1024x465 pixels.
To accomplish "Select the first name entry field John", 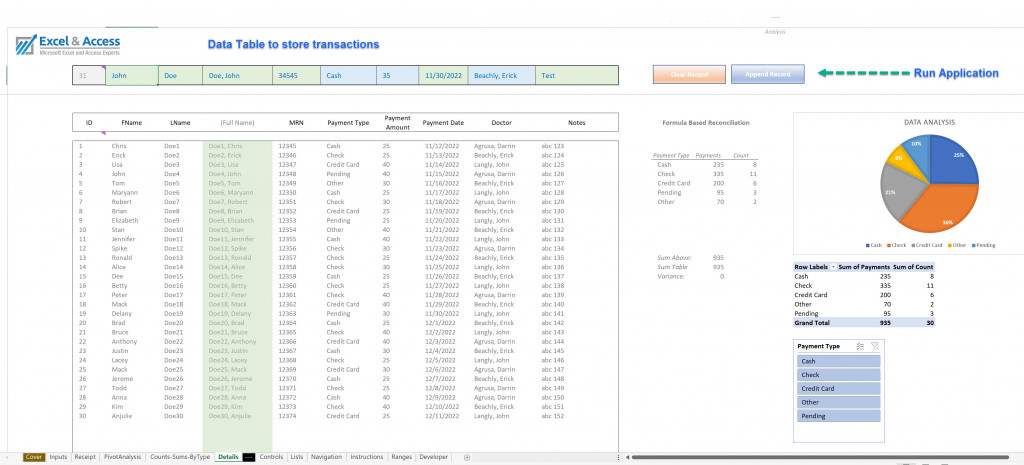I will click(132, 75).
